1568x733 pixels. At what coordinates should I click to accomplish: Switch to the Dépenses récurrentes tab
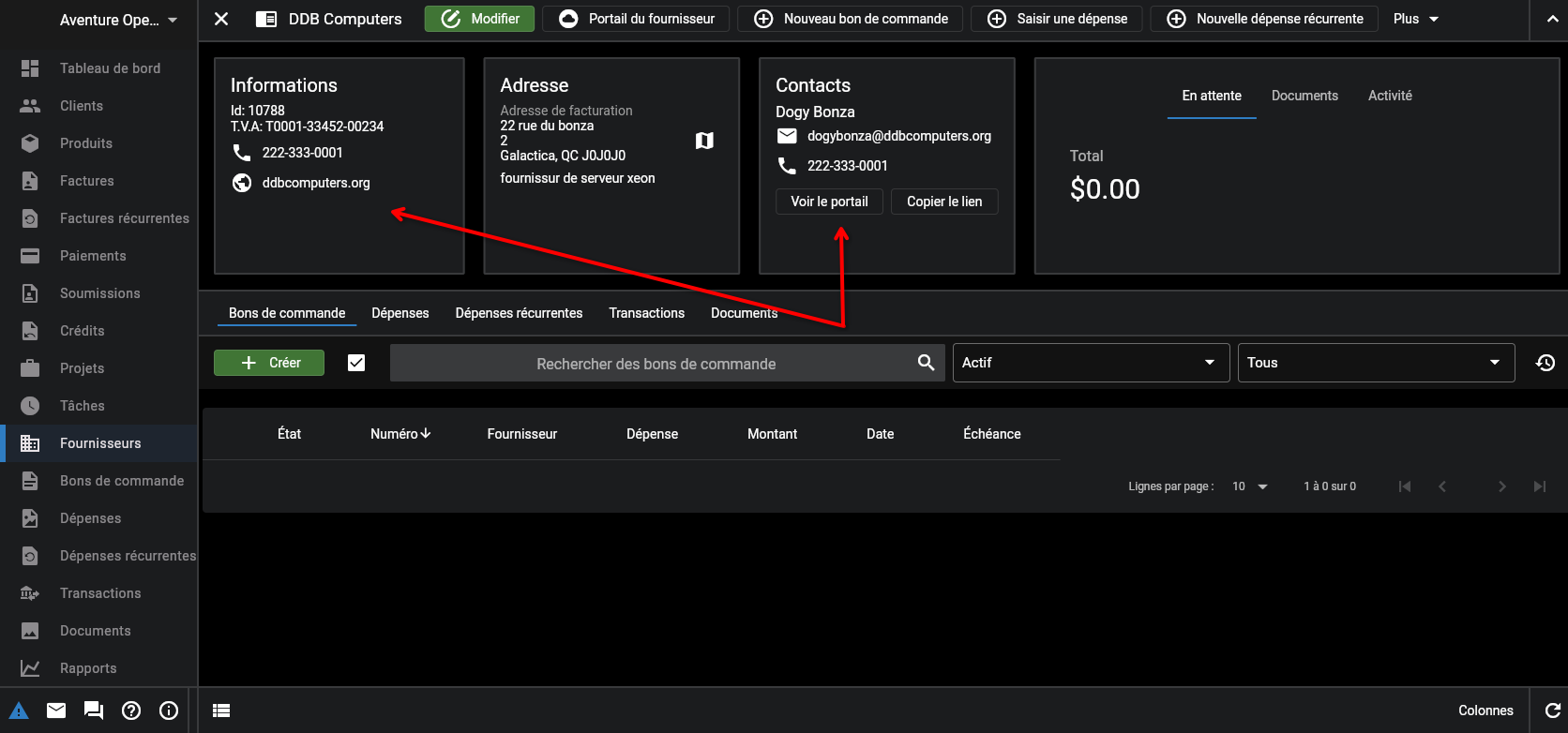tap(519, 313)
